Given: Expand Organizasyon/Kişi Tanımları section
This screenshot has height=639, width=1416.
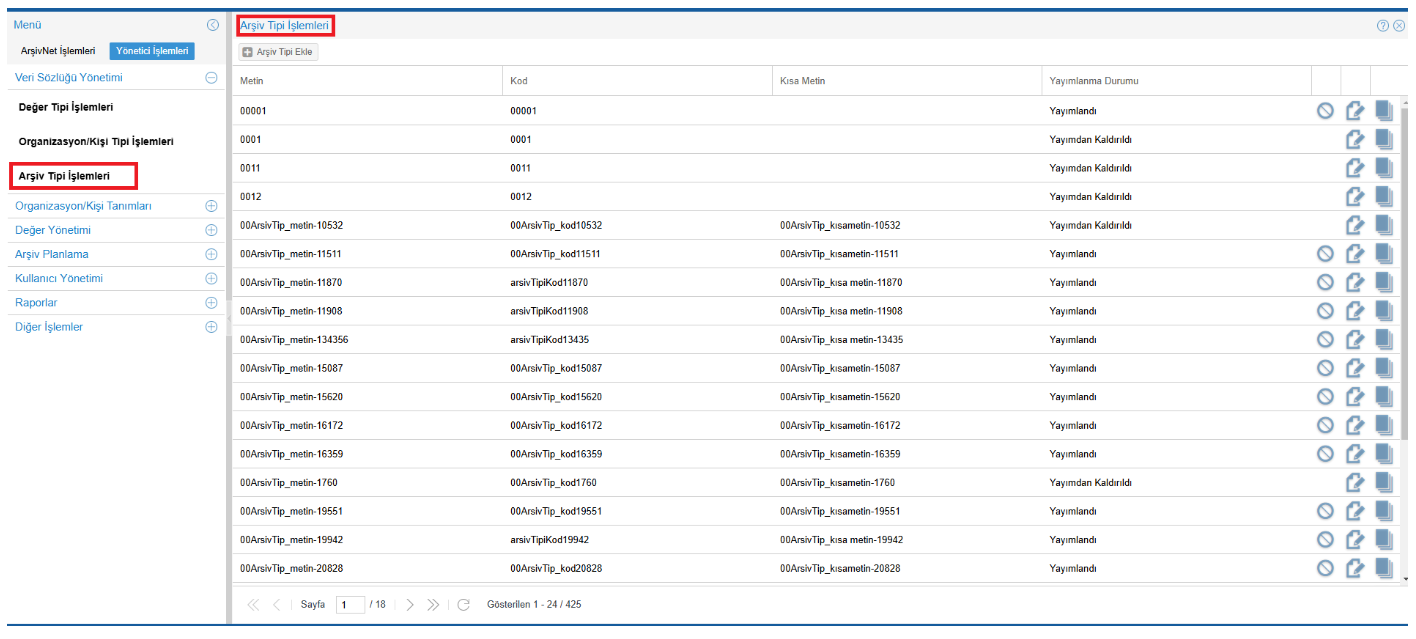Looking at the screenshot, I should 211,206.
